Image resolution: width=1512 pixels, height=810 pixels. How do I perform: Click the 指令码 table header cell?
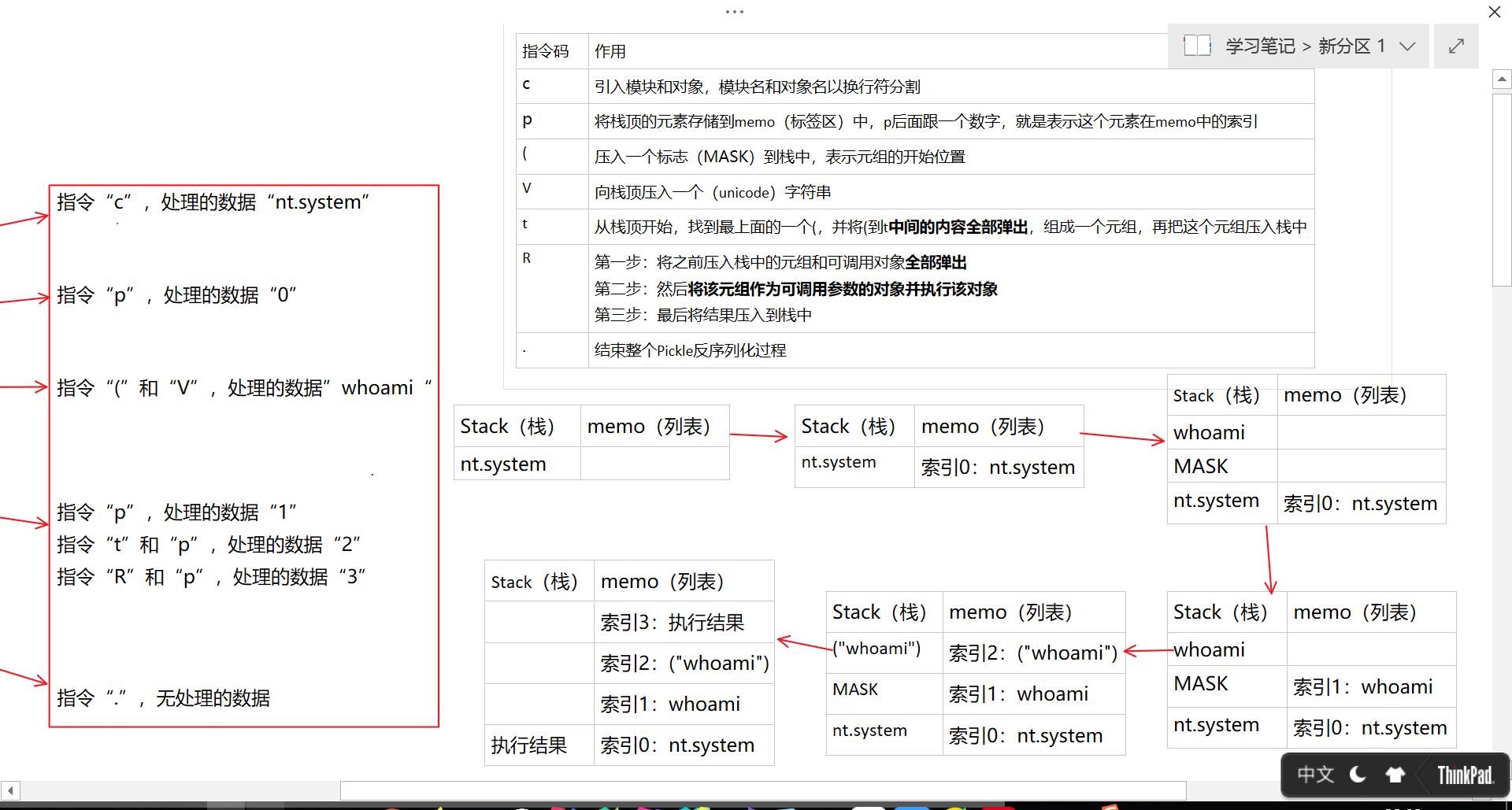[x=546, y=52]
